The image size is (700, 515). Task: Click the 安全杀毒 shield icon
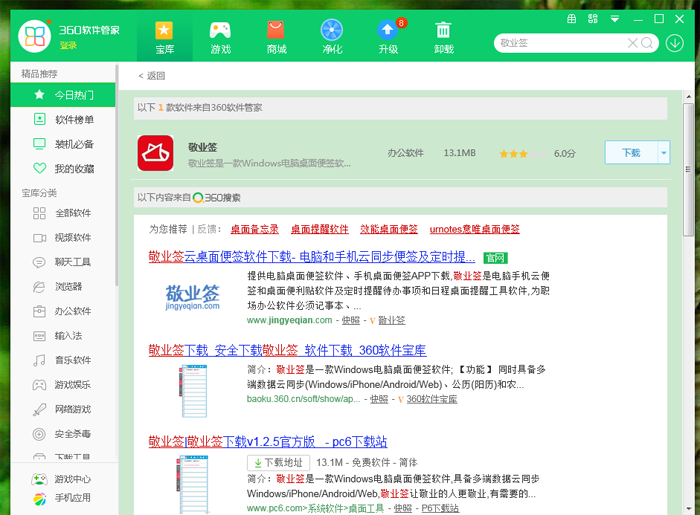(39, 434)
